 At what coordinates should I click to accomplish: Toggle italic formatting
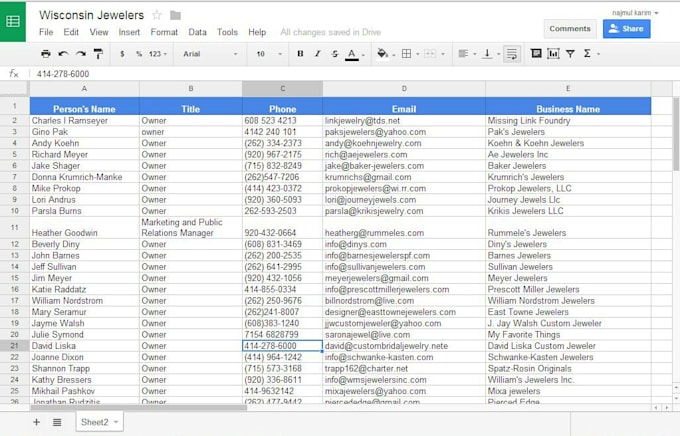(317, 54)
